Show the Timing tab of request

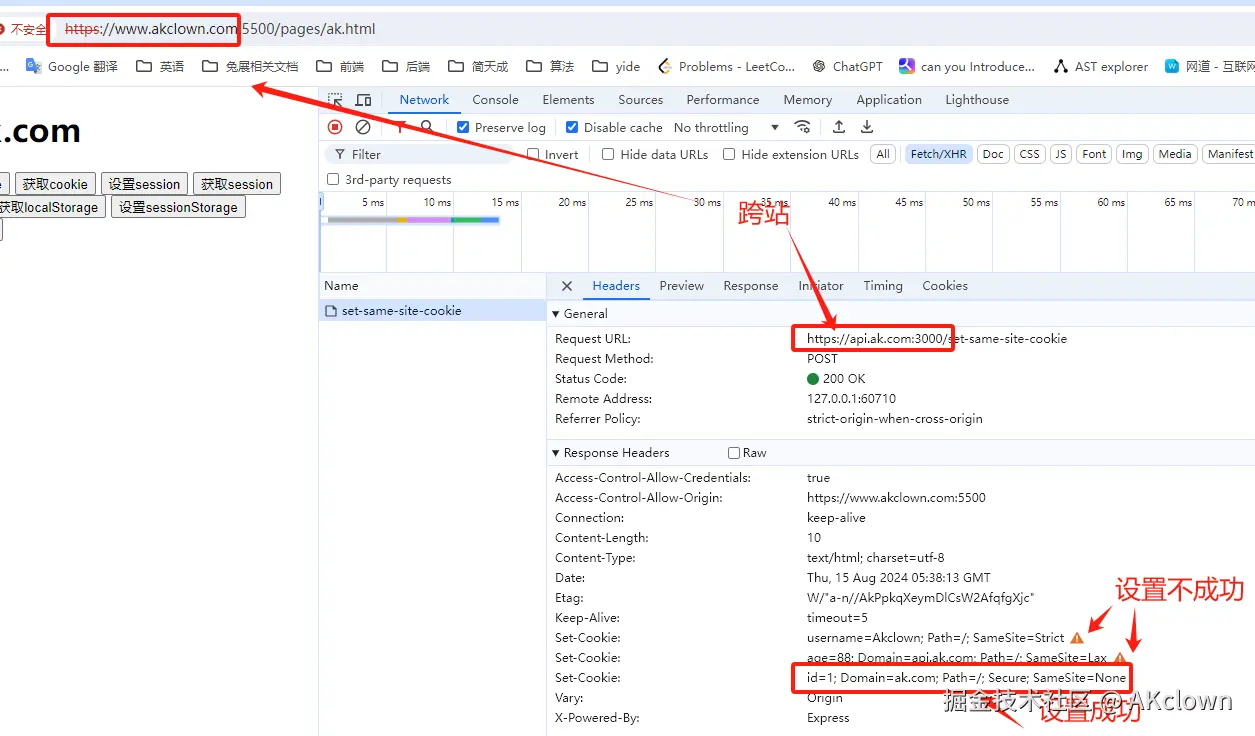pyautogui.click(x=883, y=286)
